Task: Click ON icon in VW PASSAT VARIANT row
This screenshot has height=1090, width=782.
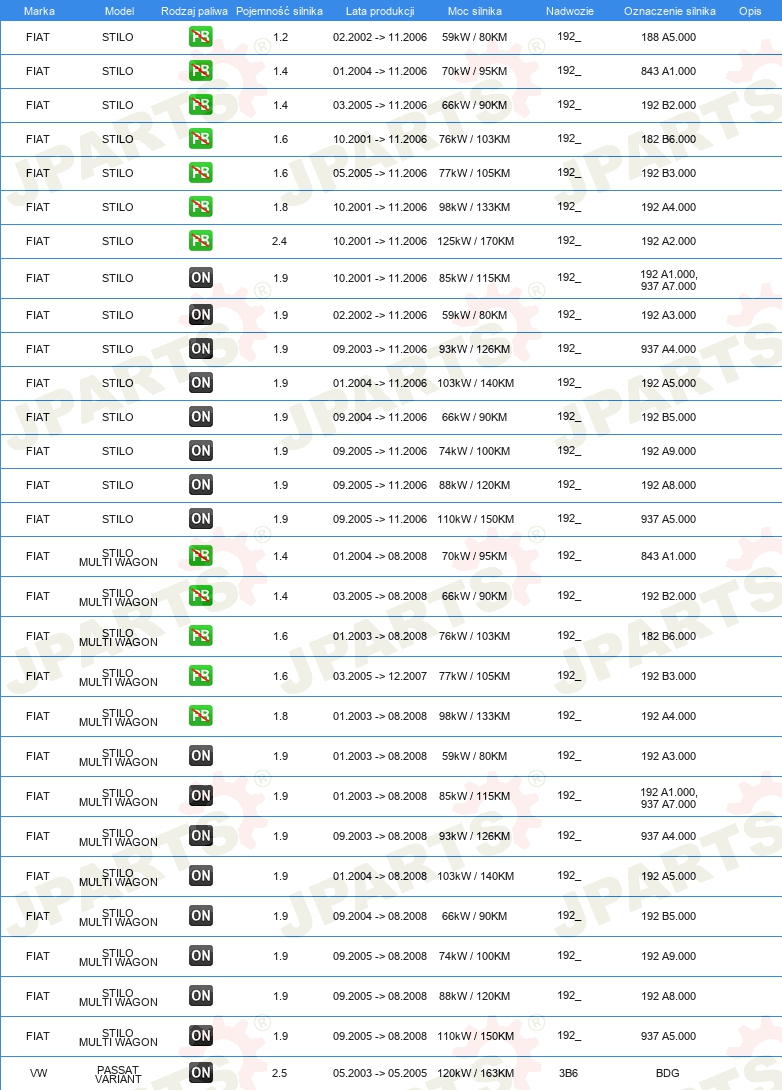Action: 200,1073
